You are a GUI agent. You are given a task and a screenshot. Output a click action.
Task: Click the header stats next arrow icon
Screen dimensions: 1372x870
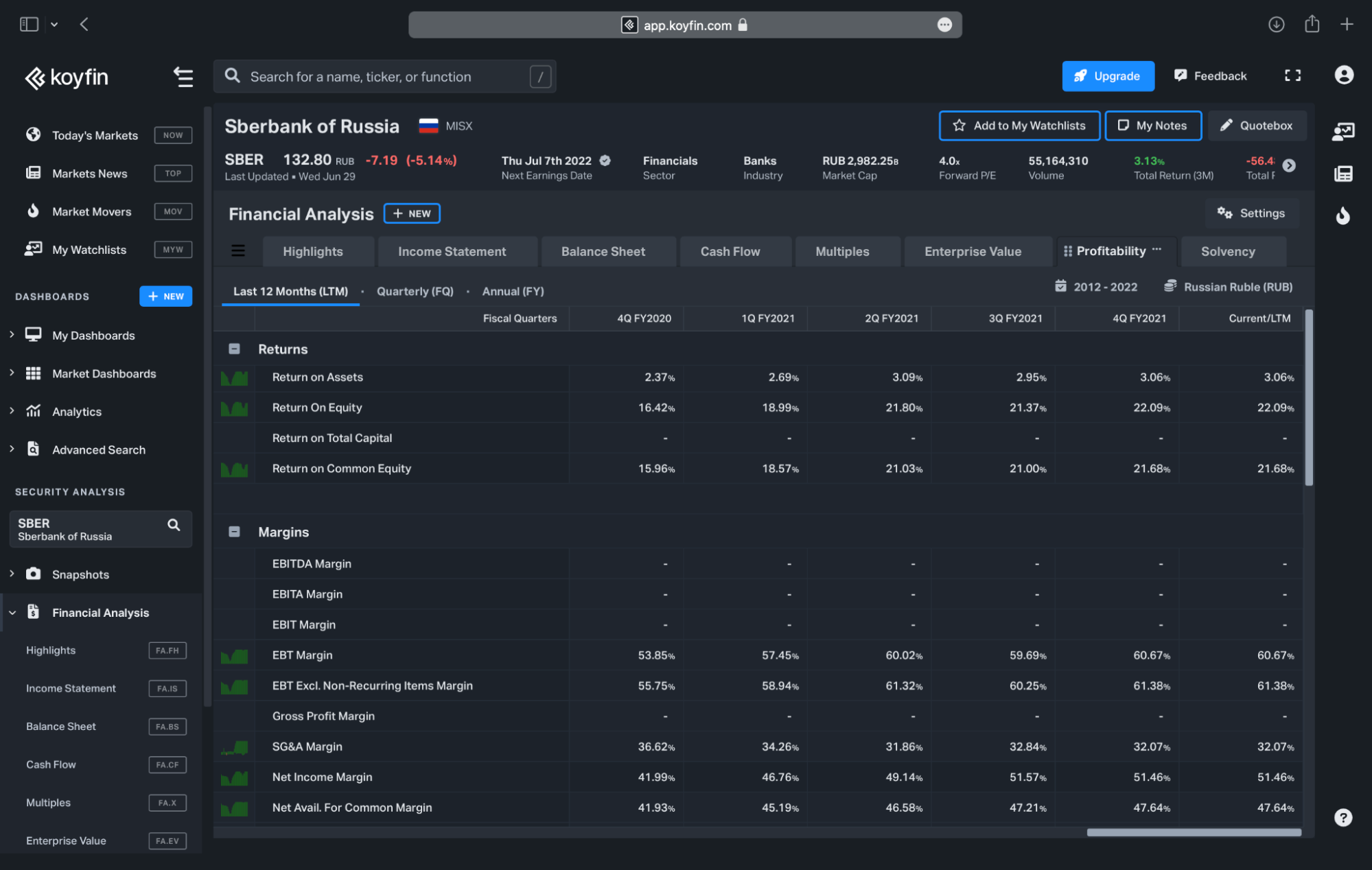click(x=1289, y=165)
